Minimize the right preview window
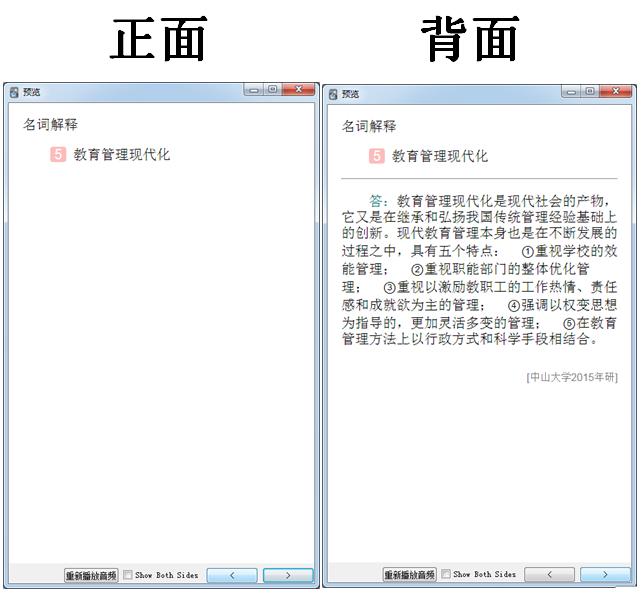The height and width of the screenshot is (591, 642). pyautogui.click(x=571, y=91)
